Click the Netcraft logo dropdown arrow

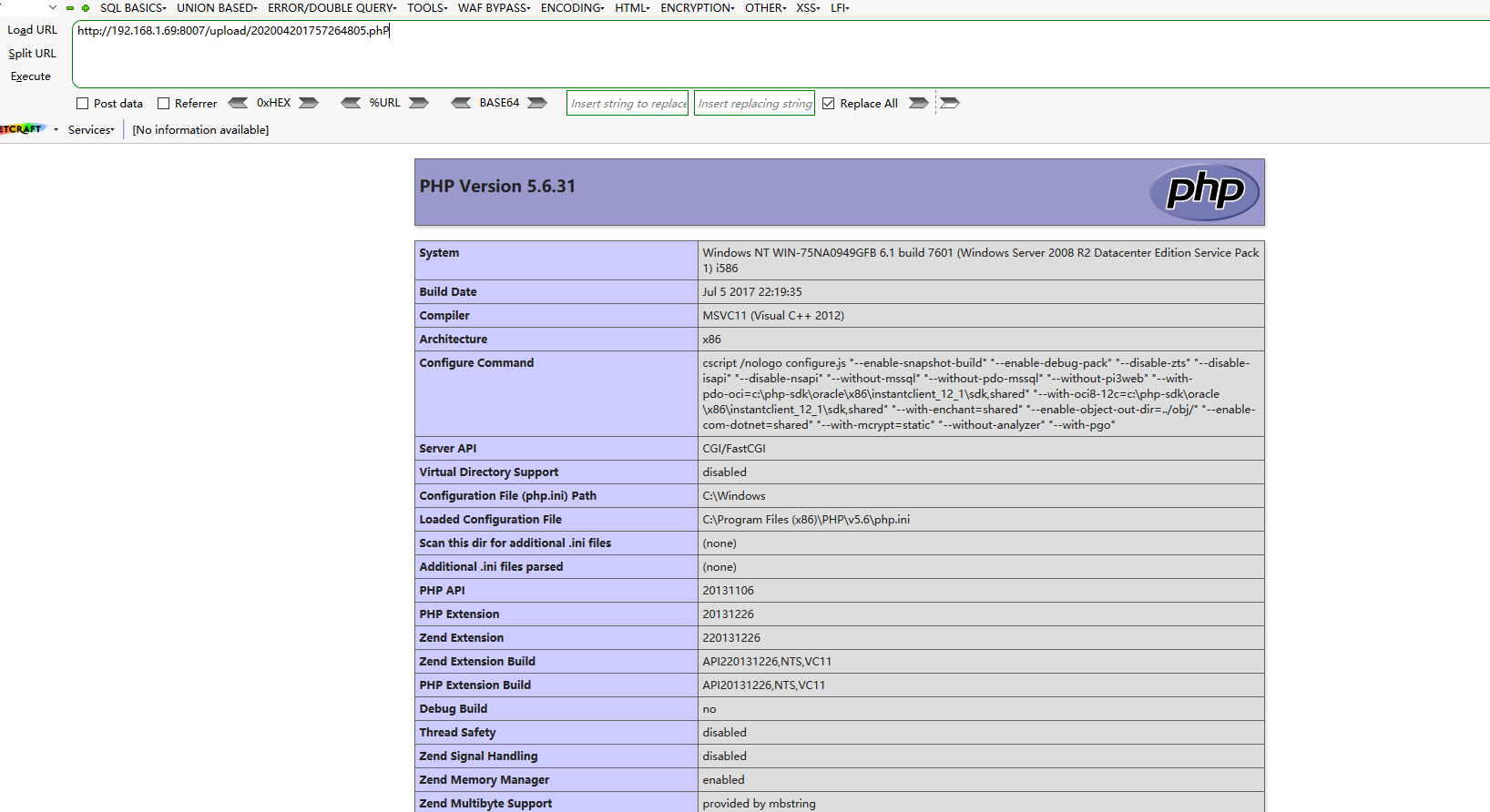pos(56,129)
